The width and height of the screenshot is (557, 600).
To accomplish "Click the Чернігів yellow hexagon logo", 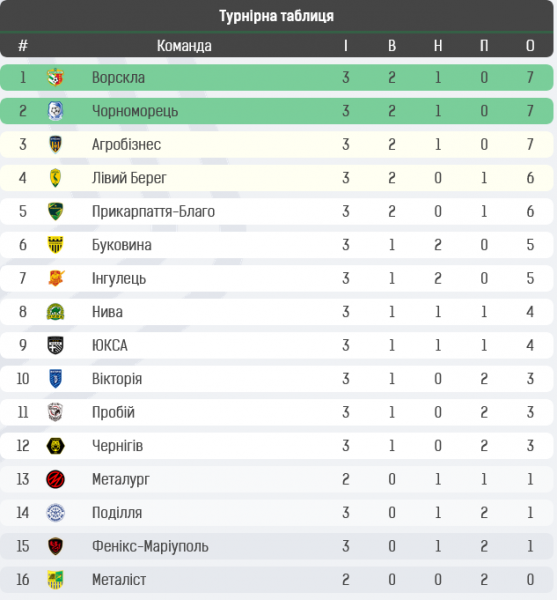I will coord(55,446).
